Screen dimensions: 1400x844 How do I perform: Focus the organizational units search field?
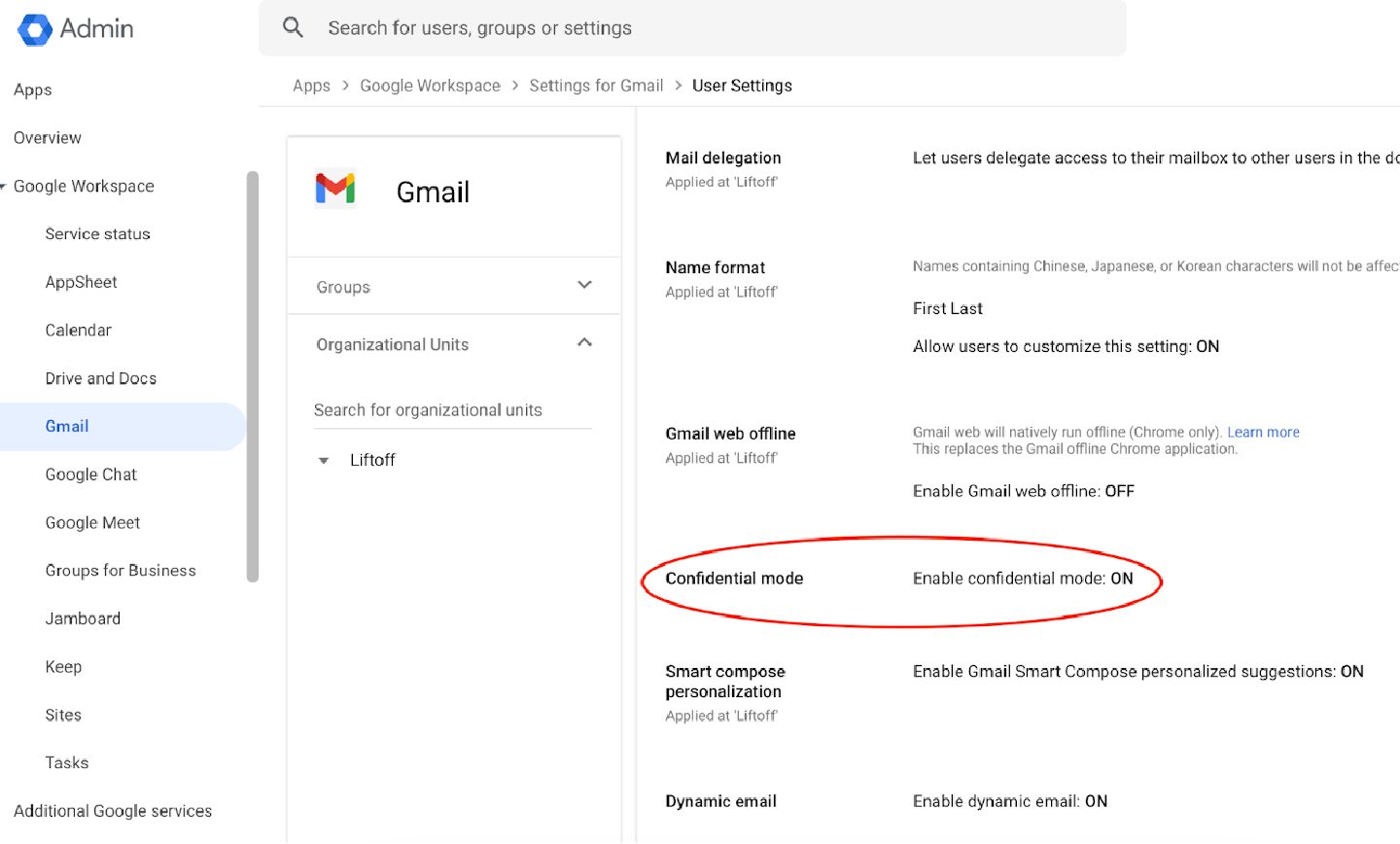pos(452,410)
